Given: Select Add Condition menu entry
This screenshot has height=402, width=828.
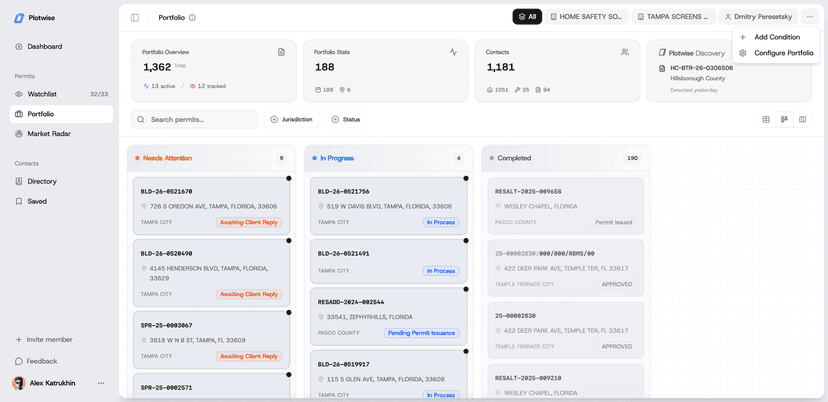Looking at the screenshot, I should [776, 37].
